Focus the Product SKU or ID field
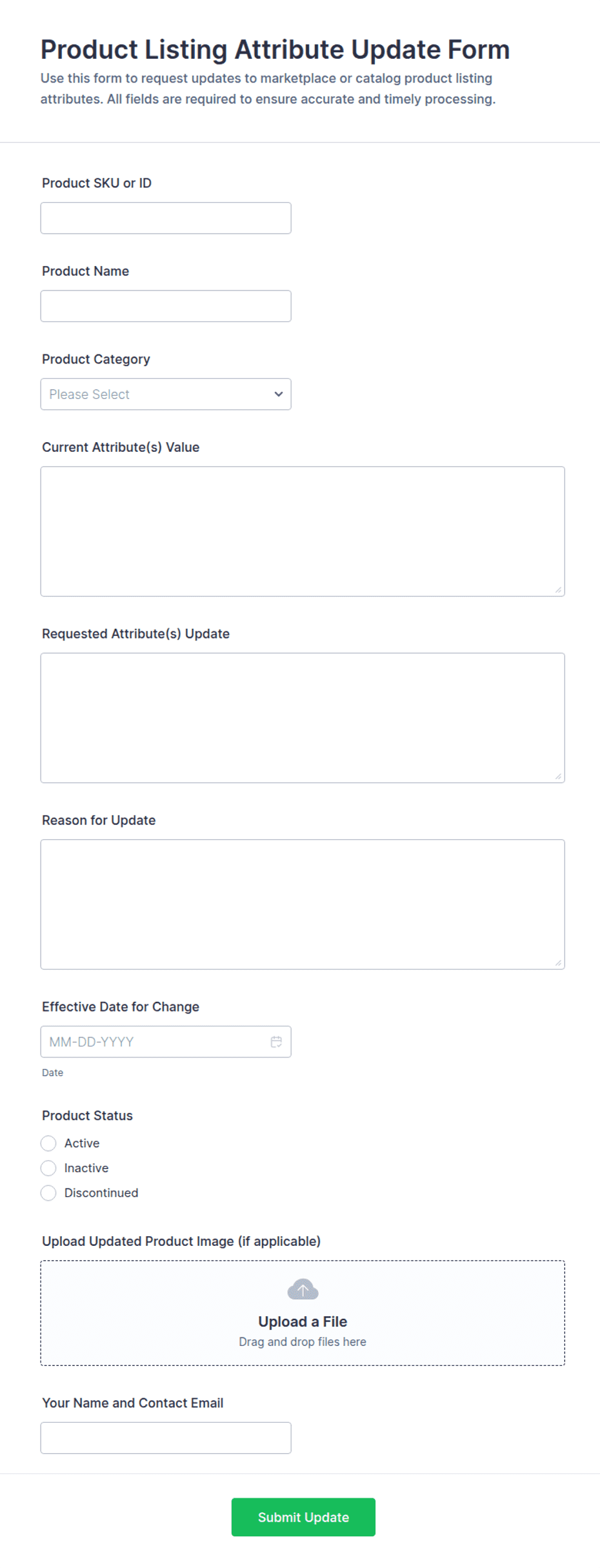This screenshot has width=600, height=1568. (166, 218)
